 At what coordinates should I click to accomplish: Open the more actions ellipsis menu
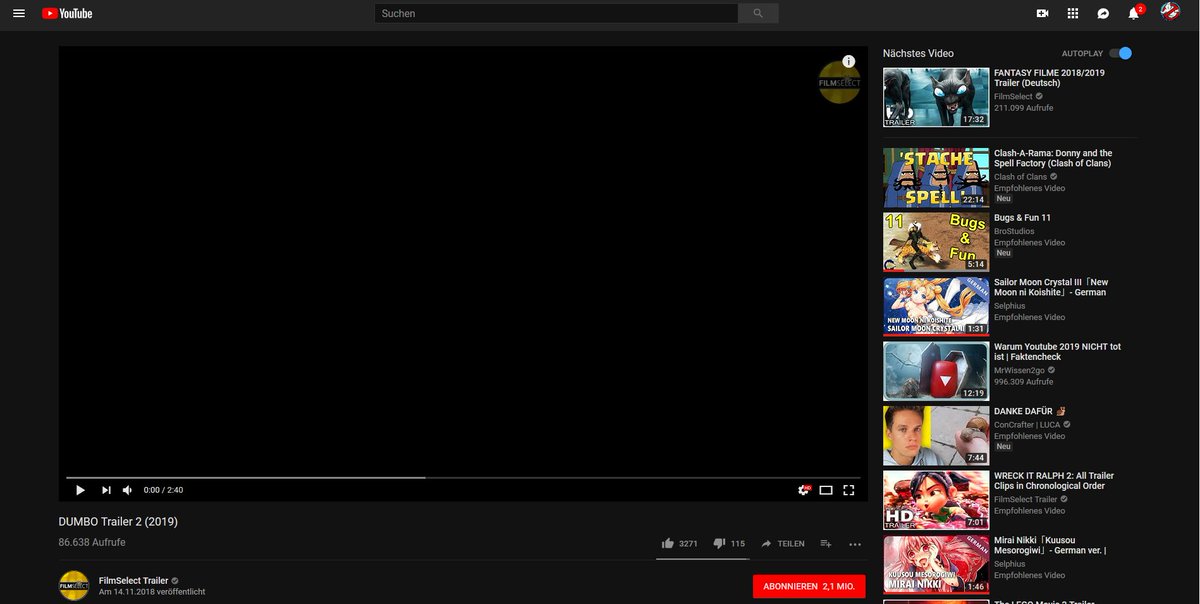point(855,544)
